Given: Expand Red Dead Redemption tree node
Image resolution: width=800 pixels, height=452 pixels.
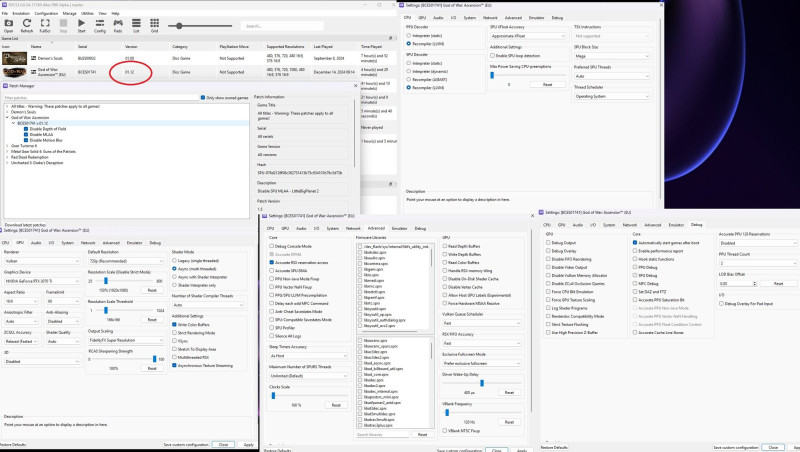Looking at the screenshot, I should click(x=7, y=157).
